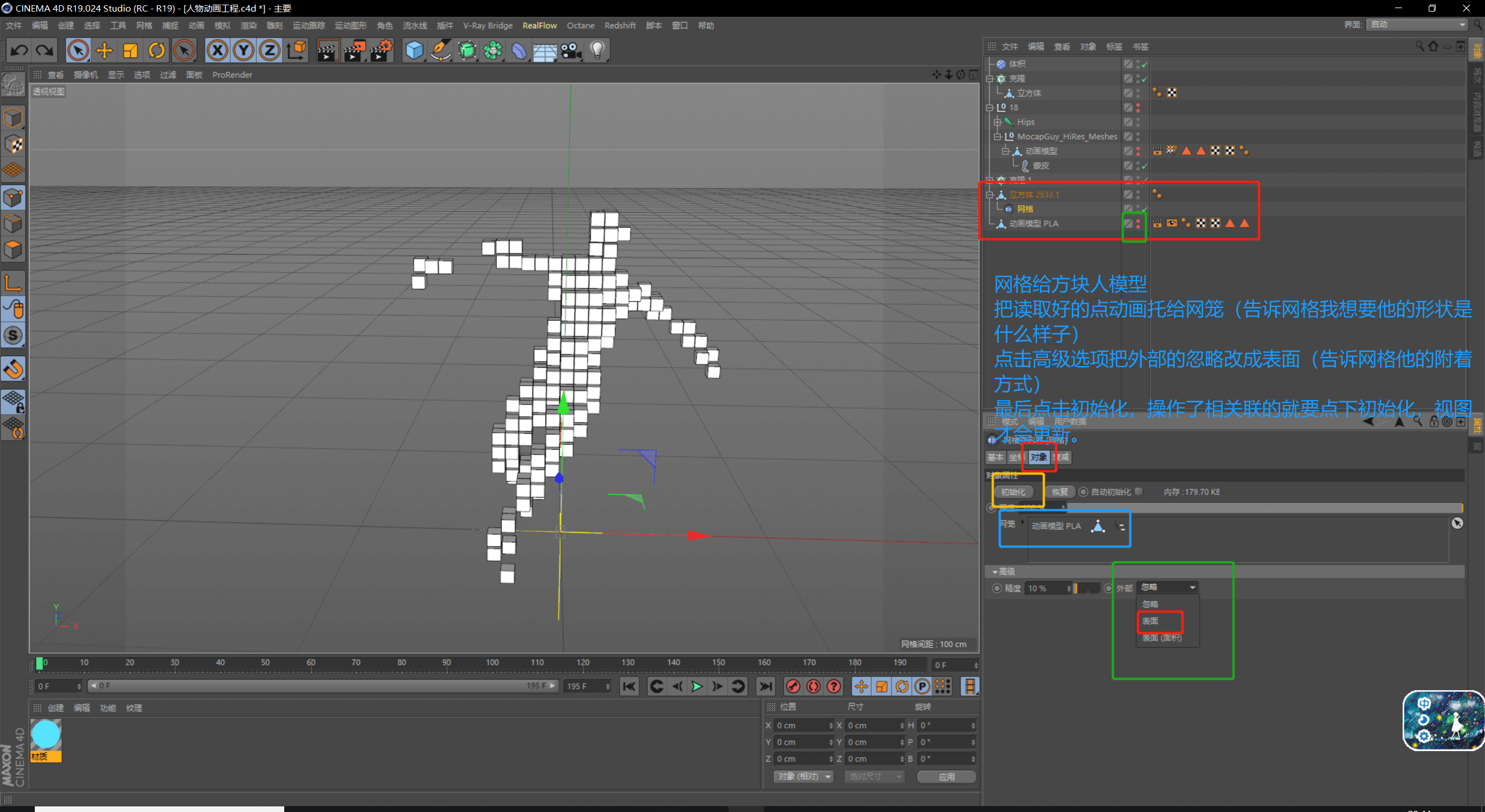Enable the 自动初始化 checkbox
The width and height of the screenshot is (1485, 812).
(x=1139, y=491)
